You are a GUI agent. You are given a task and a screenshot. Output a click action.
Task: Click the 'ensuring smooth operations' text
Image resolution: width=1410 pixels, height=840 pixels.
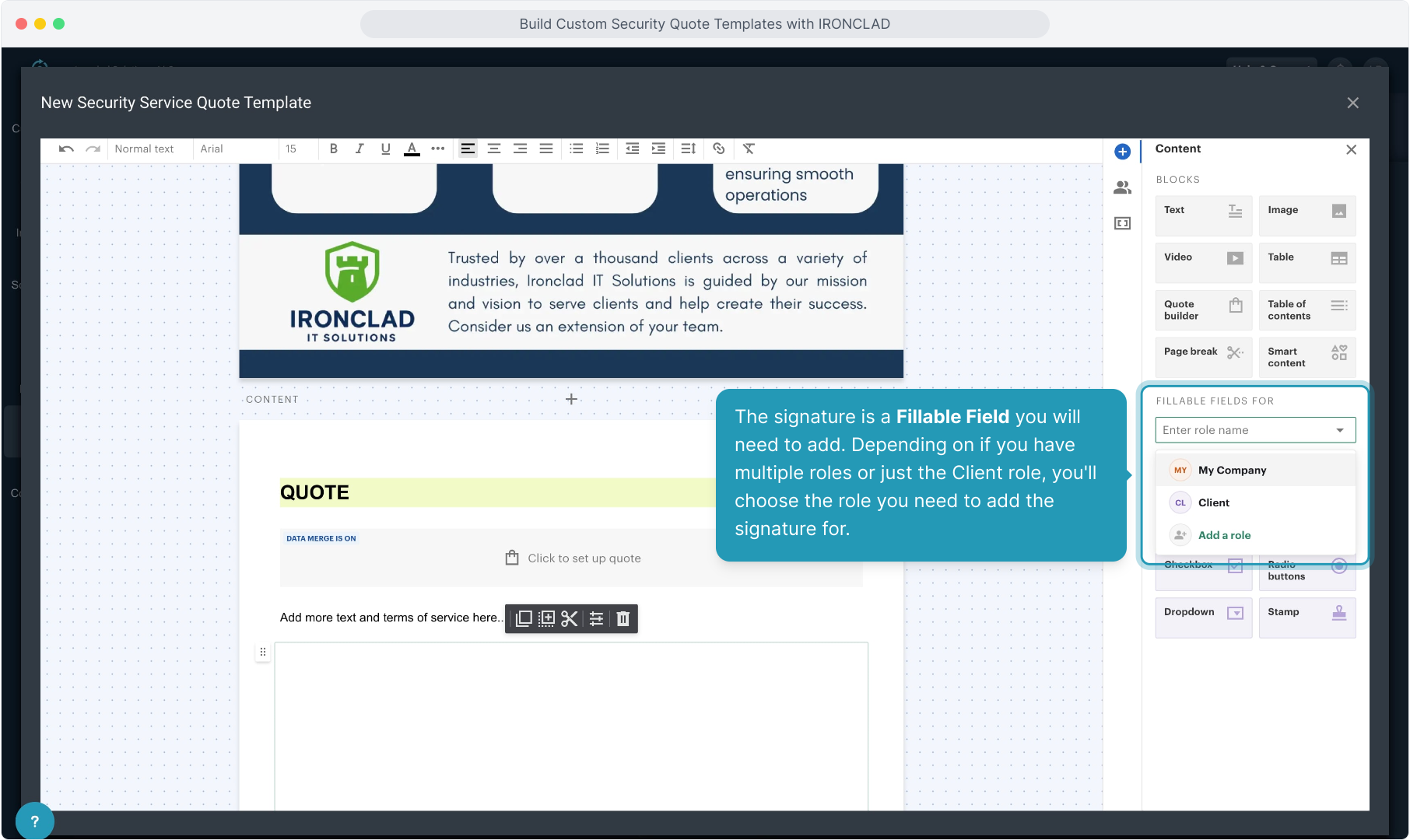click(789, 184)
